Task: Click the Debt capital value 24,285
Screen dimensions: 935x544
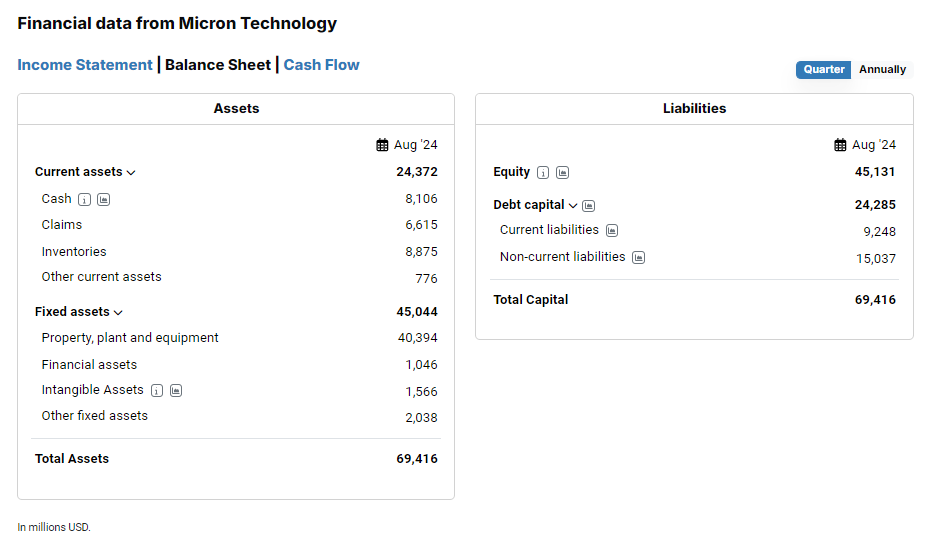Action: coord(875,205)
